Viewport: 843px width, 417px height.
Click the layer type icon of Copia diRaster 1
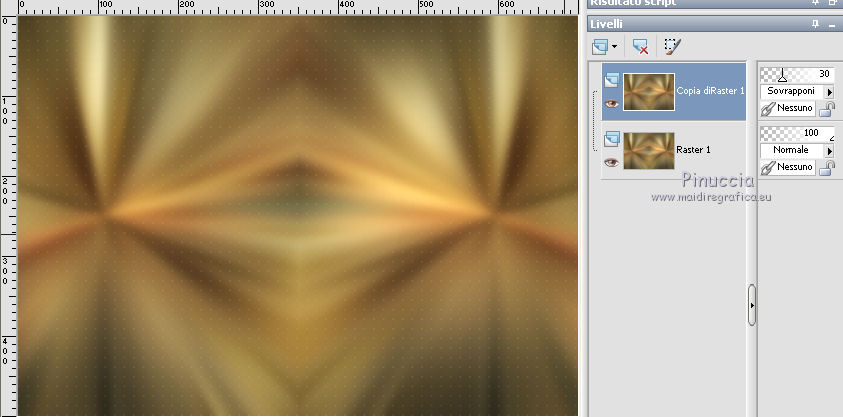611,81
